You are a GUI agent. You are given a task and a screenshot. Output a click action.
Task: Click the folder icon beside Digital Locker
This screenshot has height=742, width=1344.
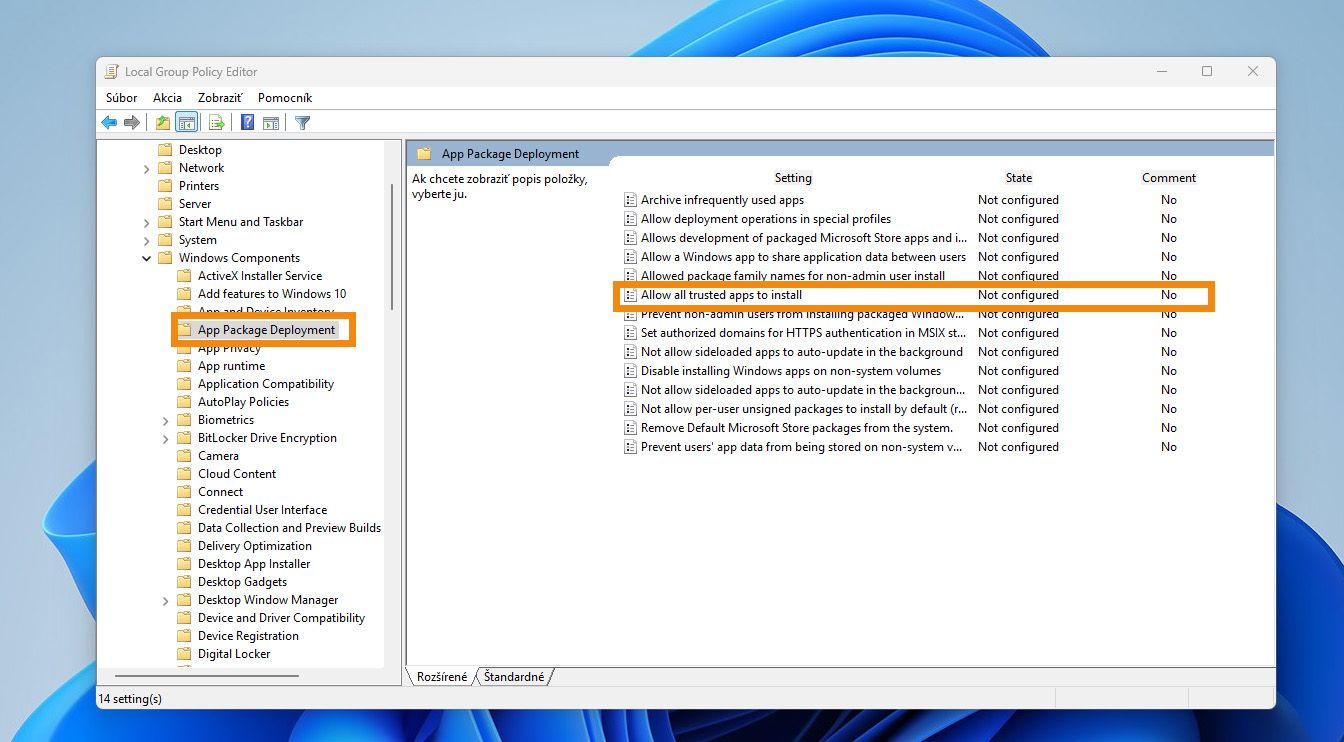point(184,654)
